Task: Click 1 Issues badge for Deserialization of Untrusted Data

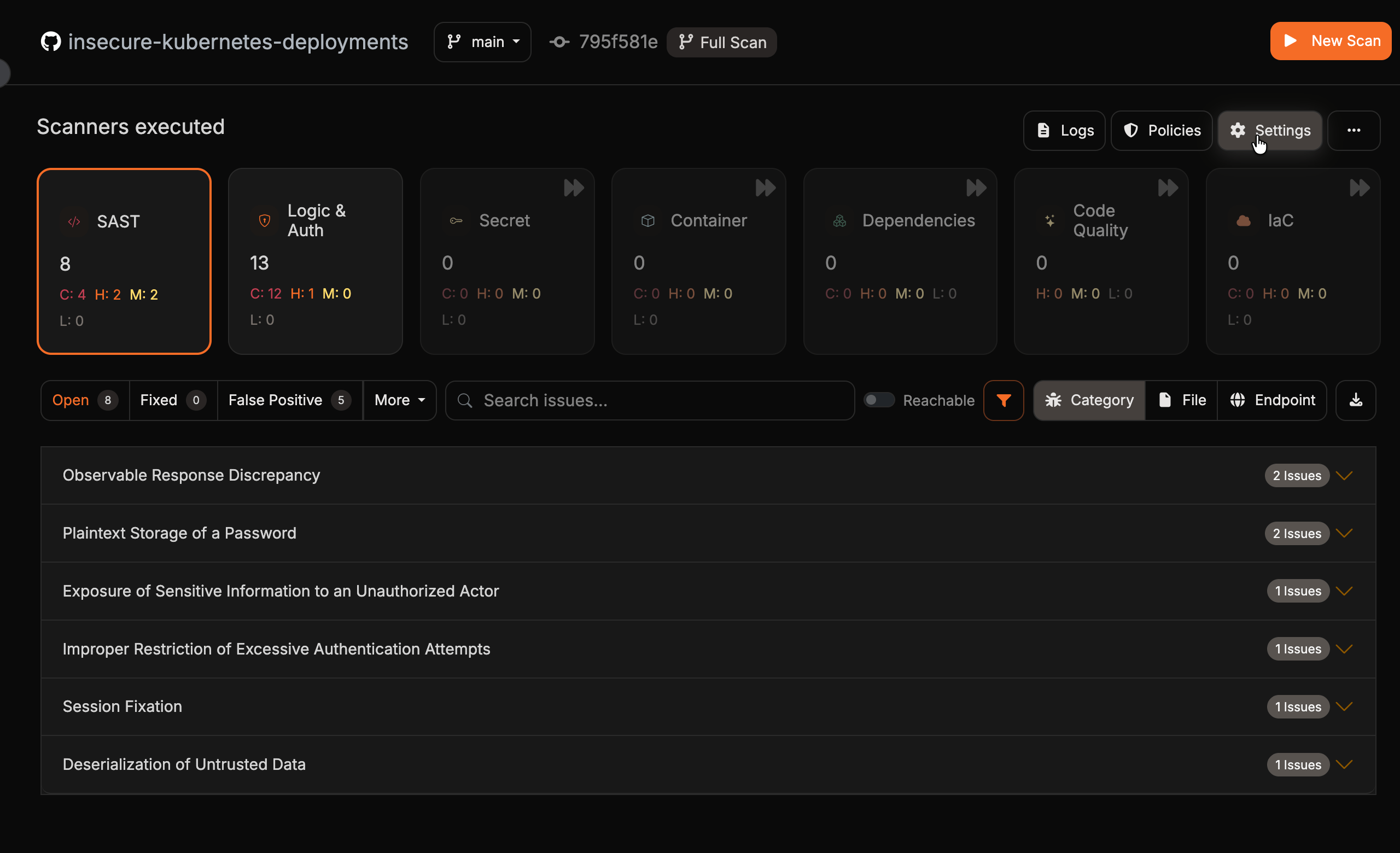Action: [1298, 764]
